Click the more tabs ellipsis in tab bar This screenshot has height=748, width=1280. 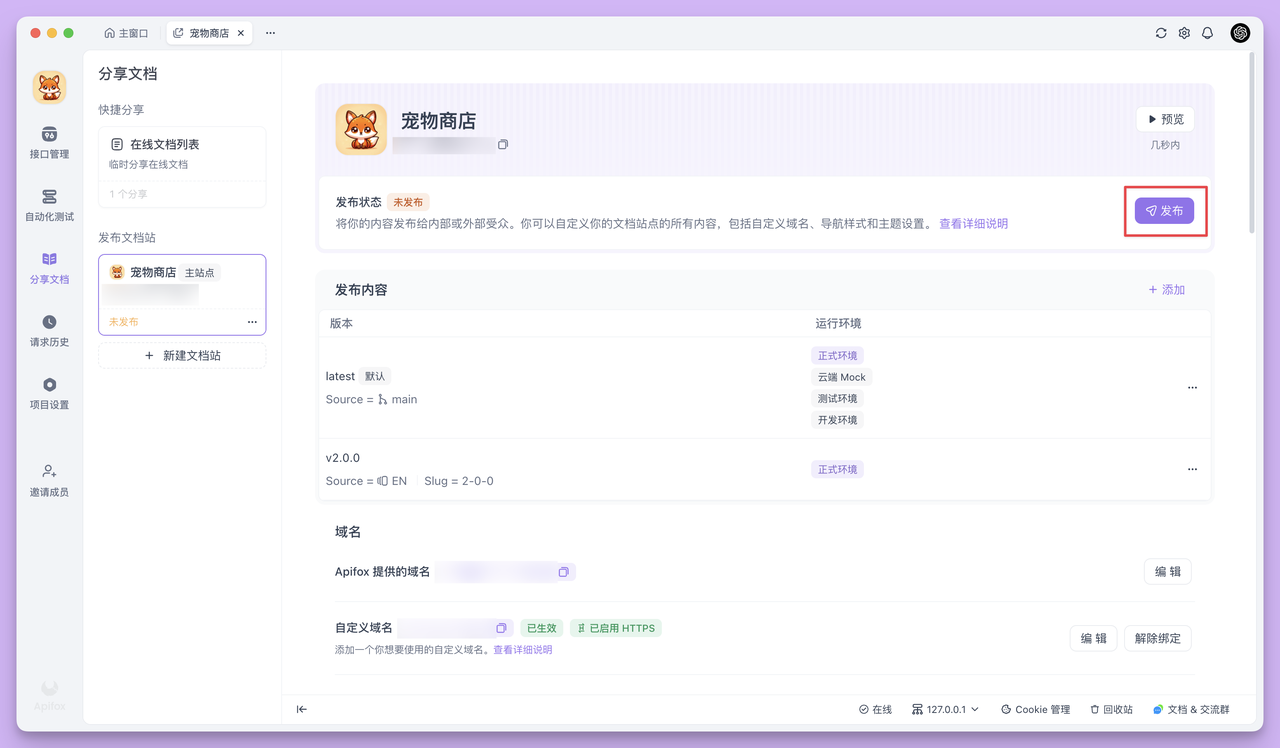point(270,33)
